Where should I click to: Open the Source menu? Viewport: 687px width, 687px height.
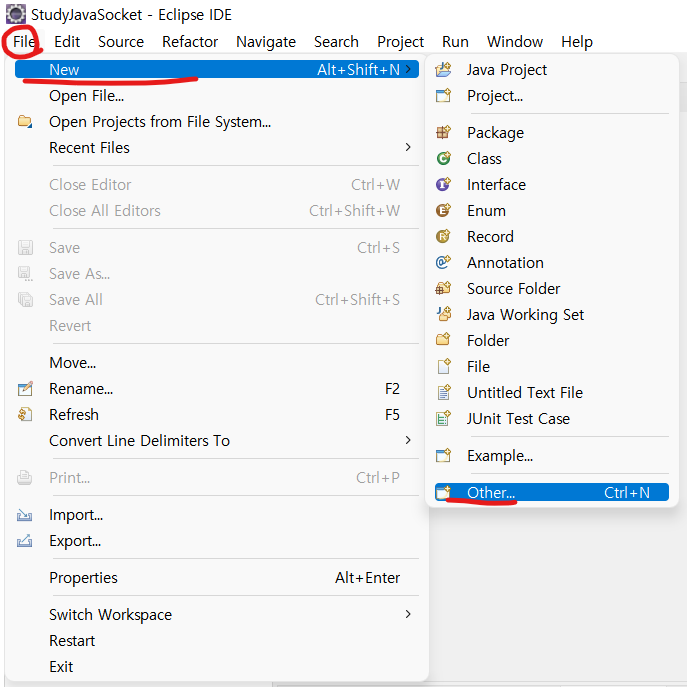pos(121,42)
